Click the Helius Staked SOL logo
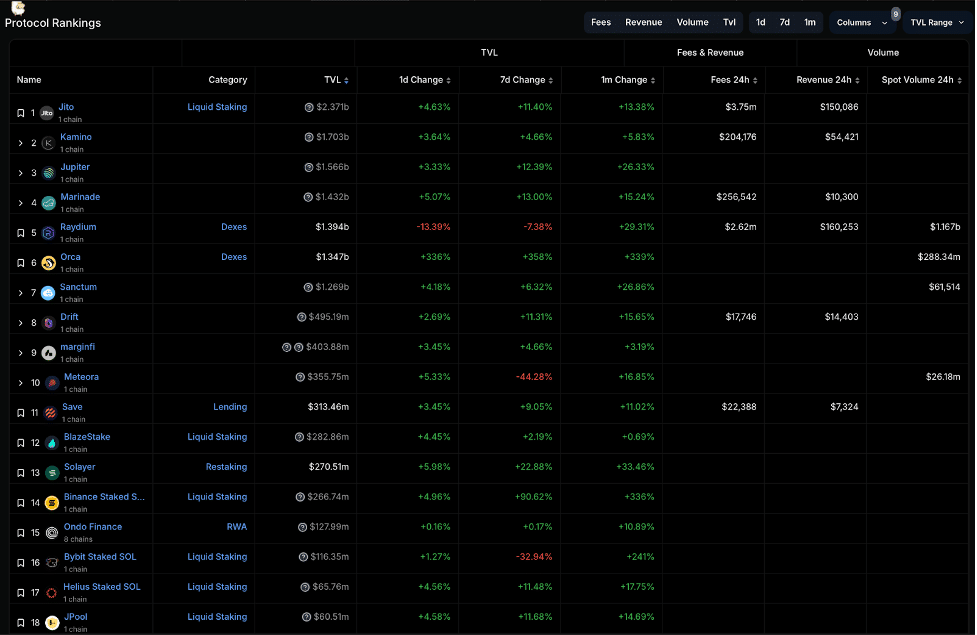The image size is (977, 635). click(52, 593)
